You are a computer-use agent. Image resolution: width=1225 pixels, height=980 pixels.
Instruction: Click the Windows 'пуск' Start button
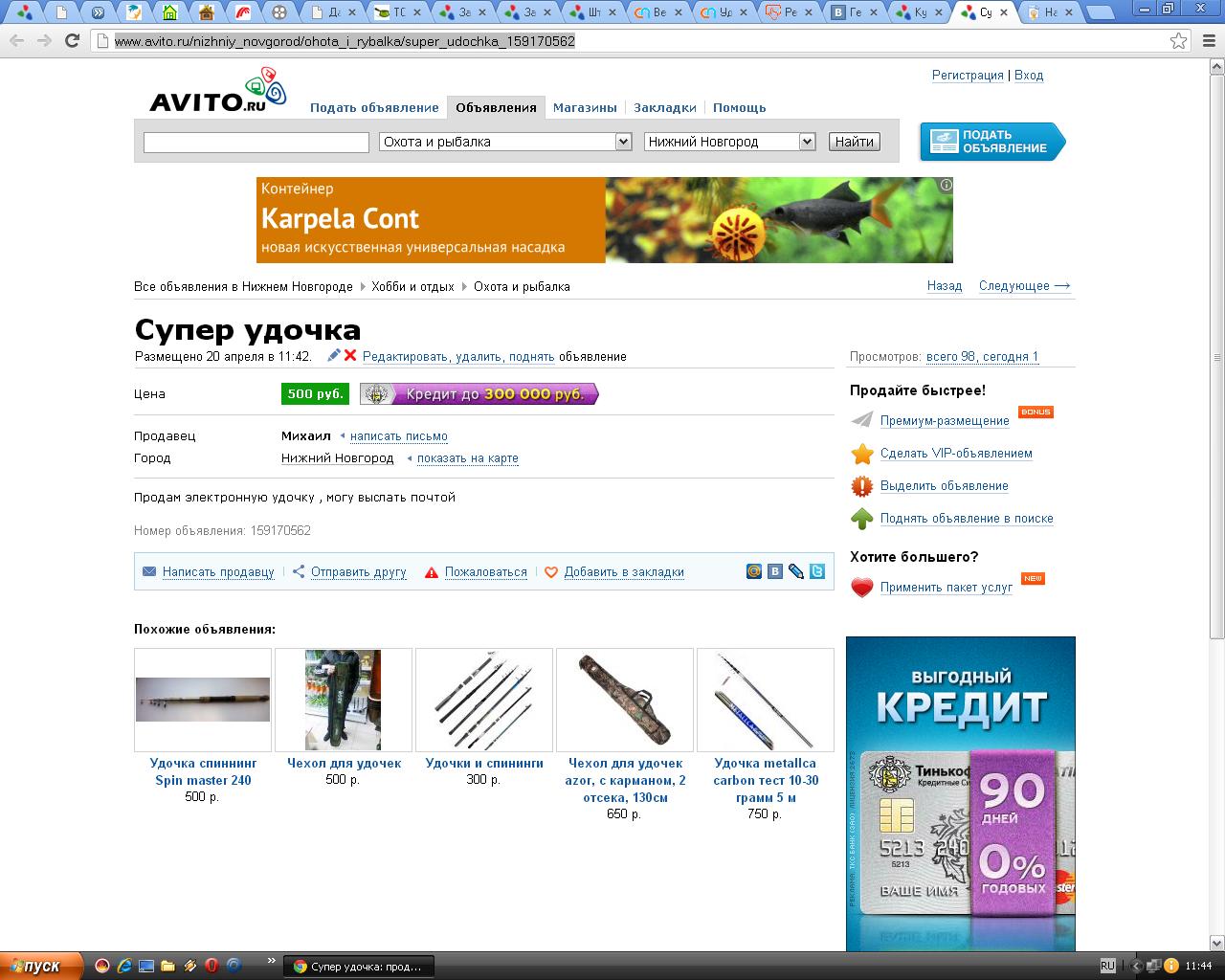(x=43, y=967)
